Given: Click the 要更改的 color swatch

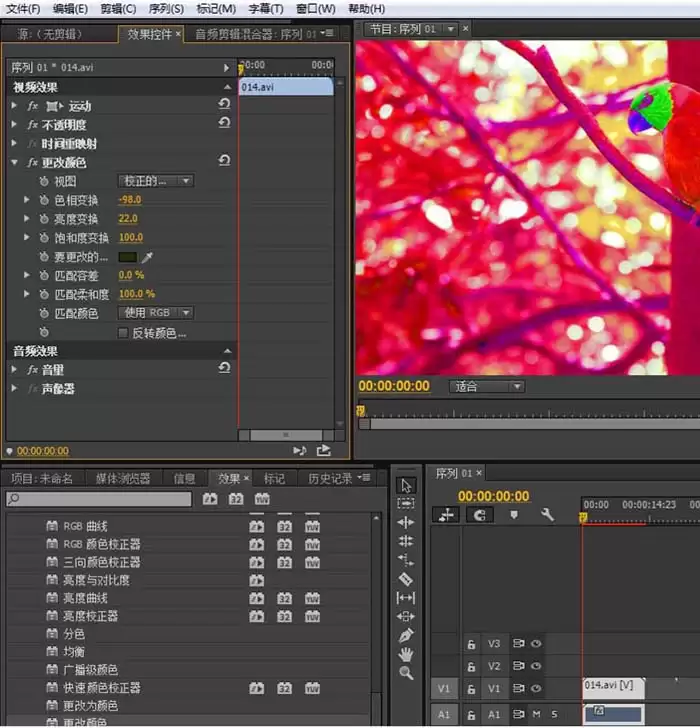Looking at the screenshot, I should point(127,257).
